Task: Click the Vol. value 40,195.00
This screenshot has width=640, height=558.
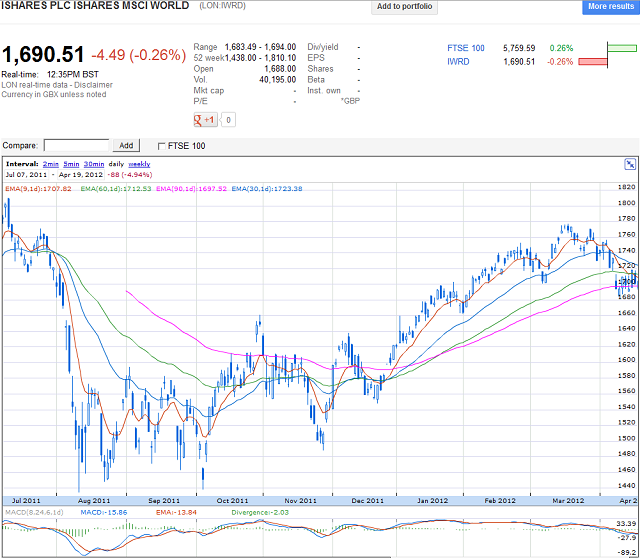Action: tap(278, 80)
